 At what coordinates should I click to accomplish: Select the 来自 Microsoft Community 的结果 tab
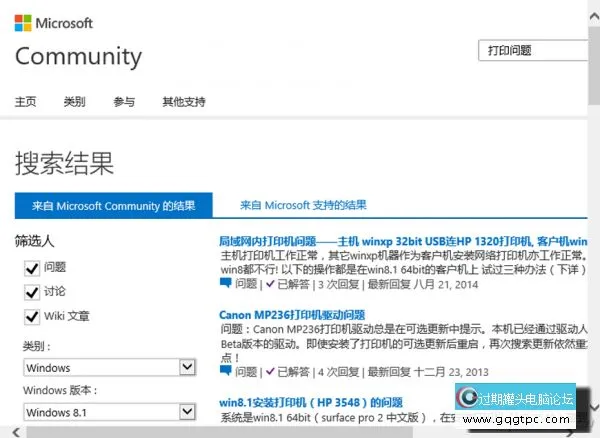[114, 205]
